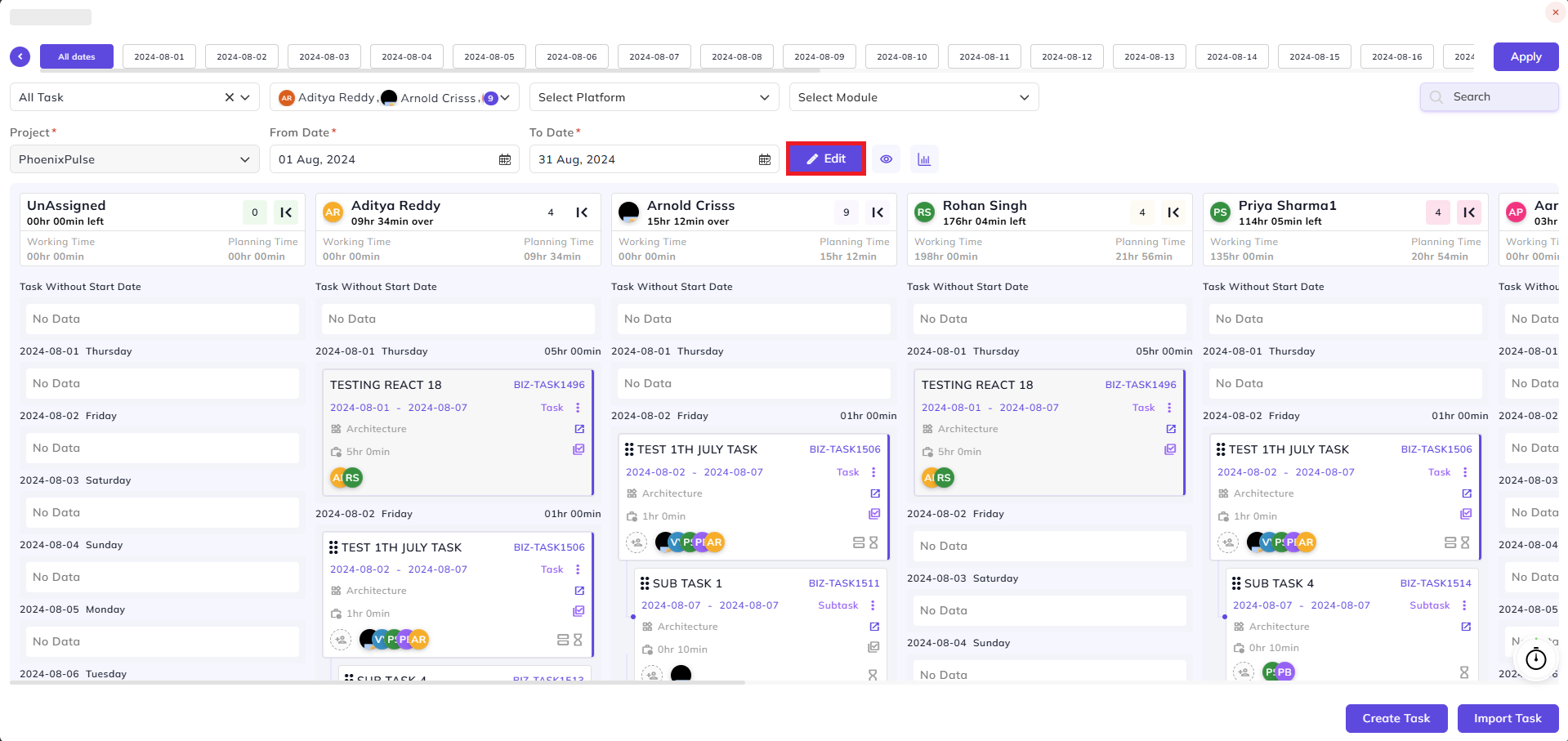1568x741 pixels.
Task: Collapse the Rohan Singh column
Action: (1173, 212)
